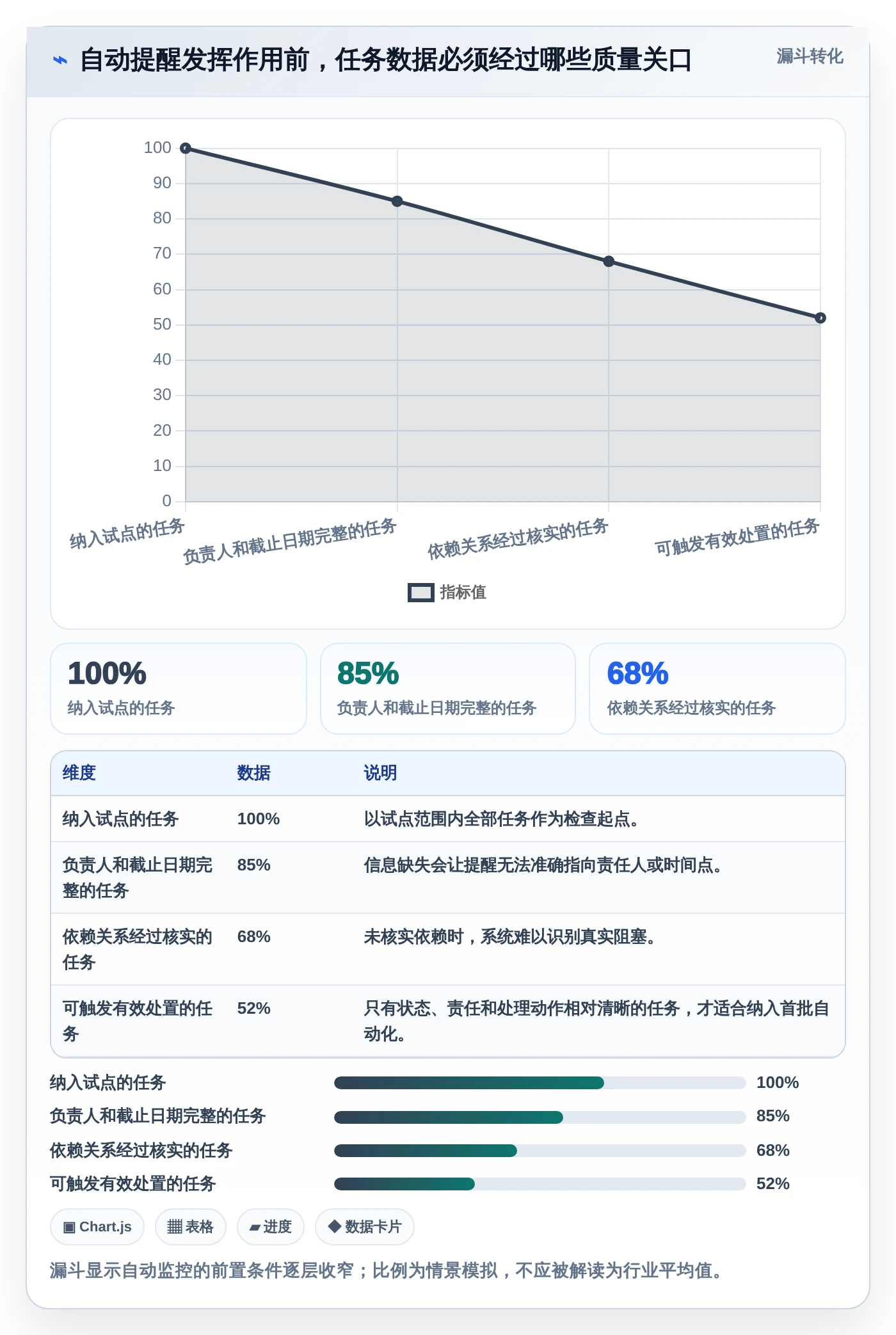Viewport: 896px width, 1335px height.
Task: Click the lightning icon beside the title
Action: 60,60
